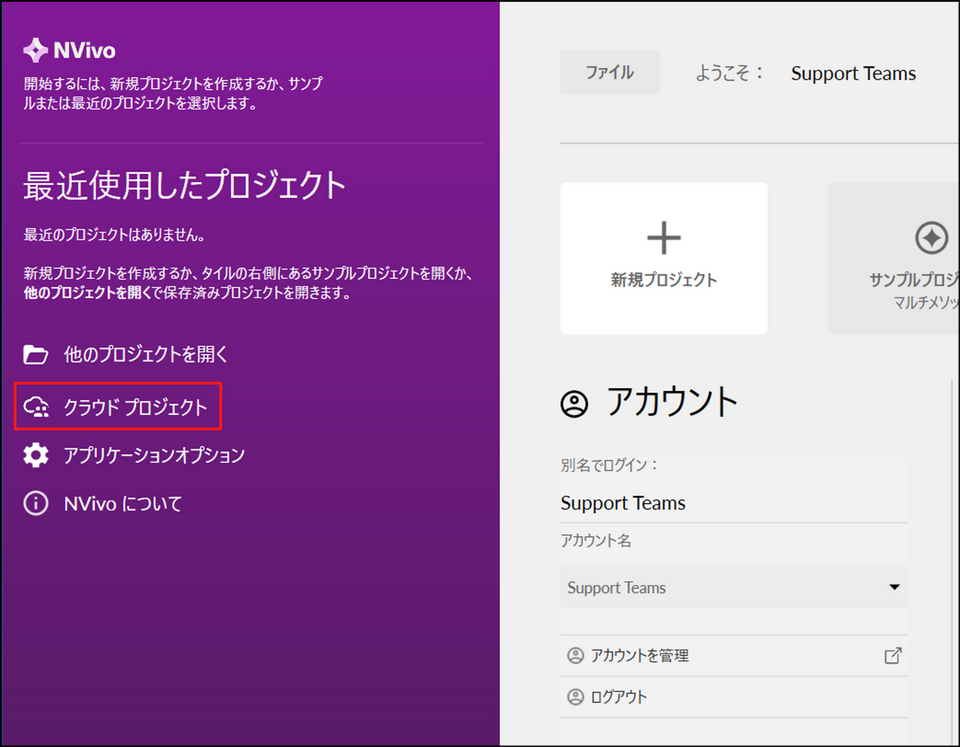
Task: Click the external link icon beside アカウントを管理
Action: (893, 656)
